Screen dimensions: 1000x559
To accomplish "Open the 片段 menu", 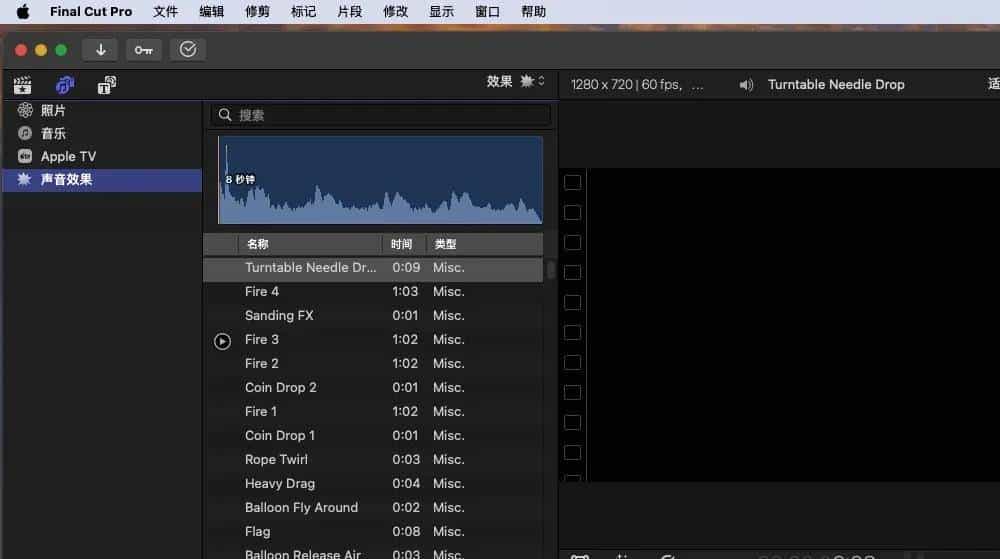I will (349, 11).
